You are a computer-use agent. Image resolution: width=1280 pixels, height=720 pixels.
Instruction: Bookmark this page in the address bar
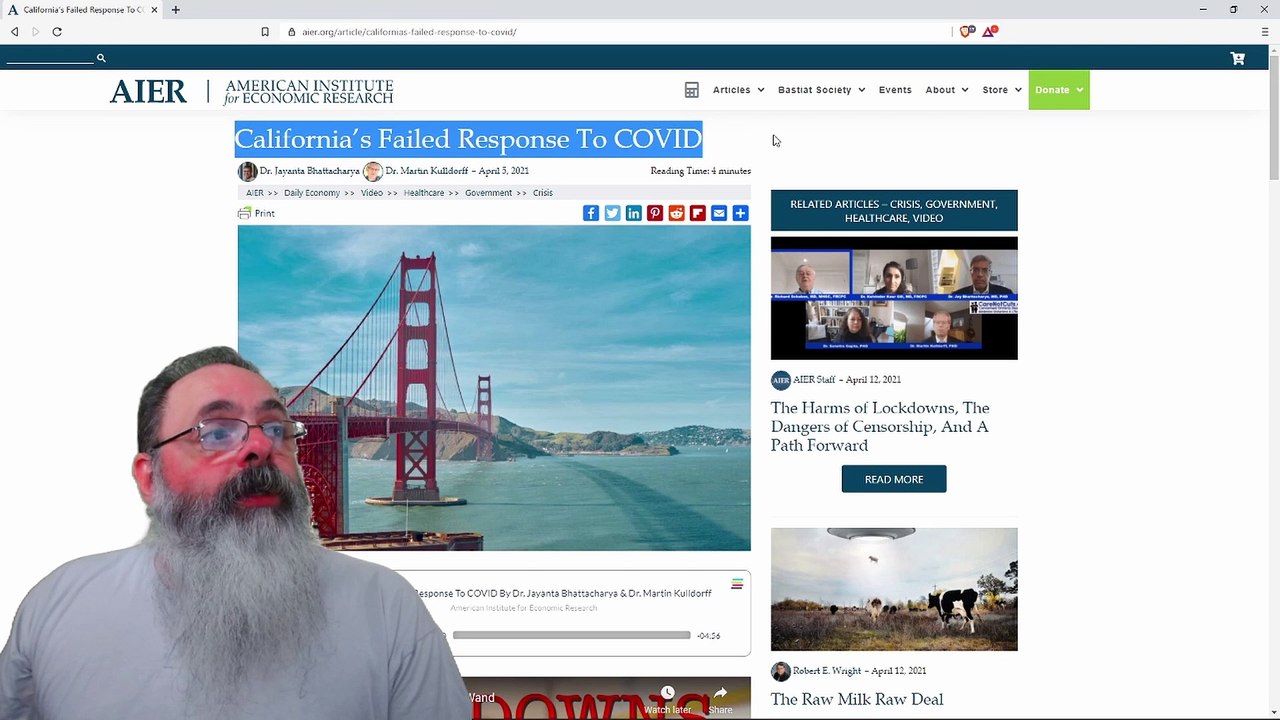click(x=265, y=32)
